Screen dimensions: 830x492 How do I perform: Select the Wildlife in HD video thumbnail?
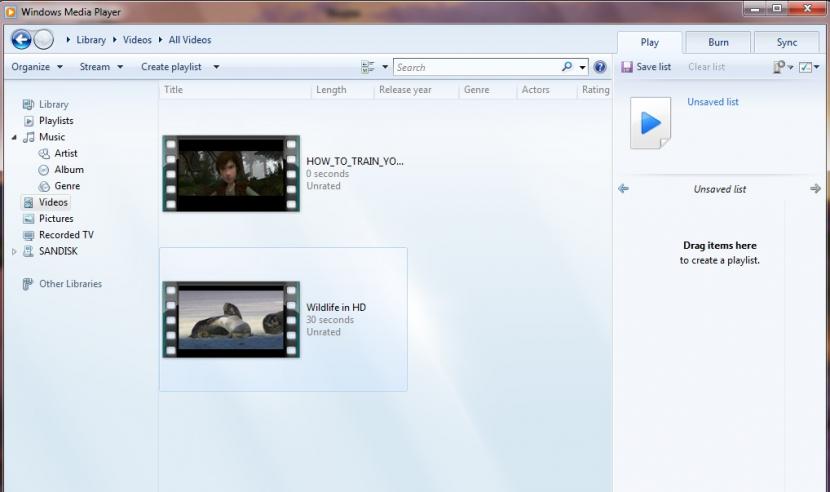(232, 319)
